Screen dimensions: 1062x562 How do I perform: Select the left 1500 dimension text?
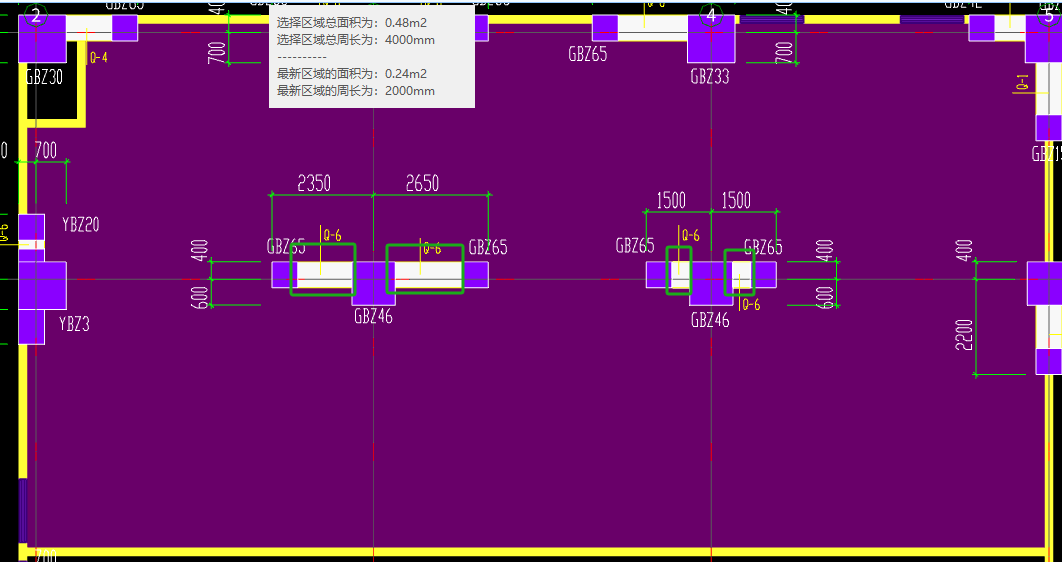coord(671,200)
